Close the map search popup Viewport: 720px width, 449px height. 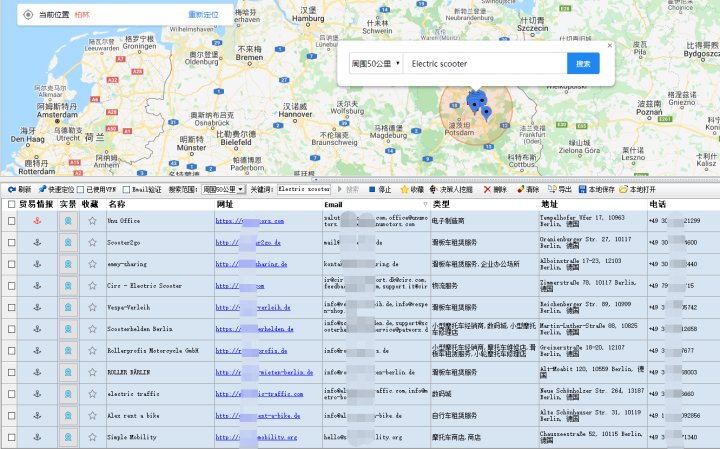[610, 45]
